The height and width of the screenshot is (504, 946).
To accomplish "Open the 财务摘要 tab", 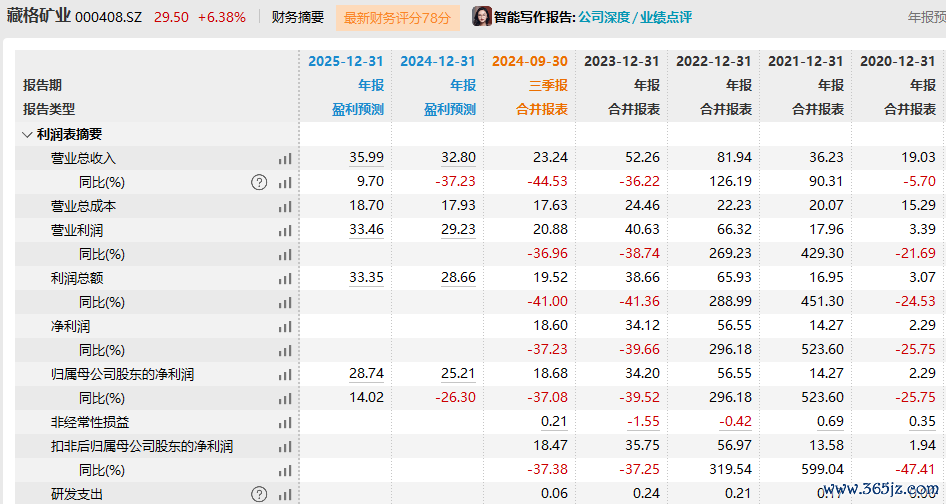I will pos(297,17).
